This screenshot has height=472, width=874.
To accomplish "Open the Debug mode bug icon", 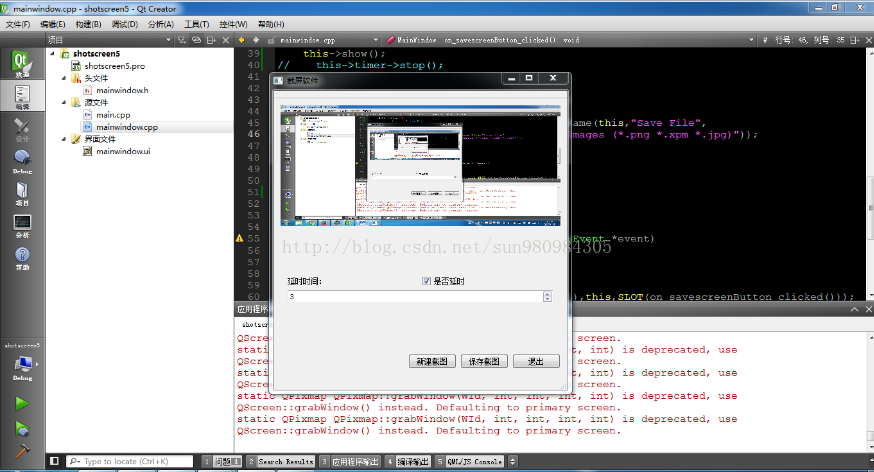I will coord(21,161).
